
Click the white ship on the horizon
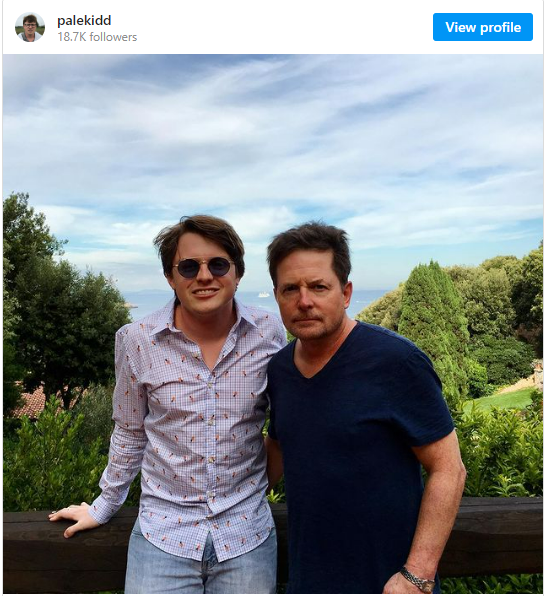[263, 295]
